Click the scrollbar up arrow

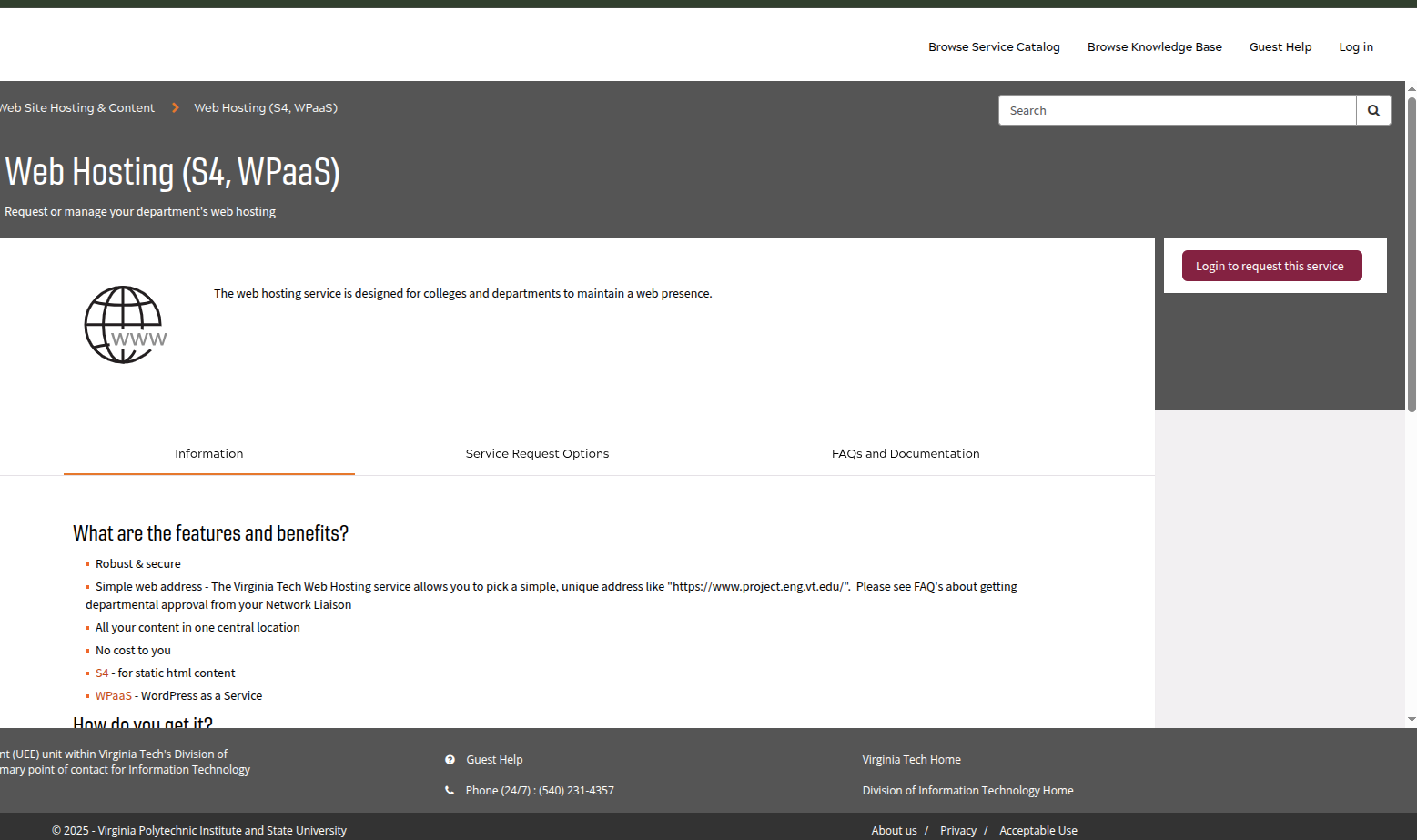1412,89
